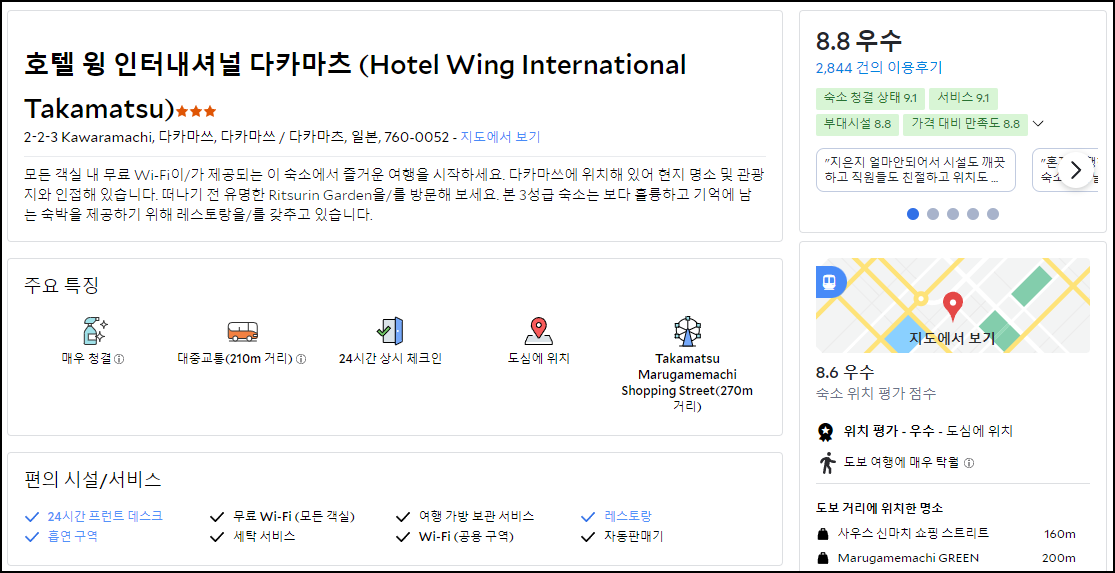This screenshot has width=1115, height=573.
Task: Click the checkmark beside 무료 Wi-Fi (모든 객실)
Action: point(218,516)
